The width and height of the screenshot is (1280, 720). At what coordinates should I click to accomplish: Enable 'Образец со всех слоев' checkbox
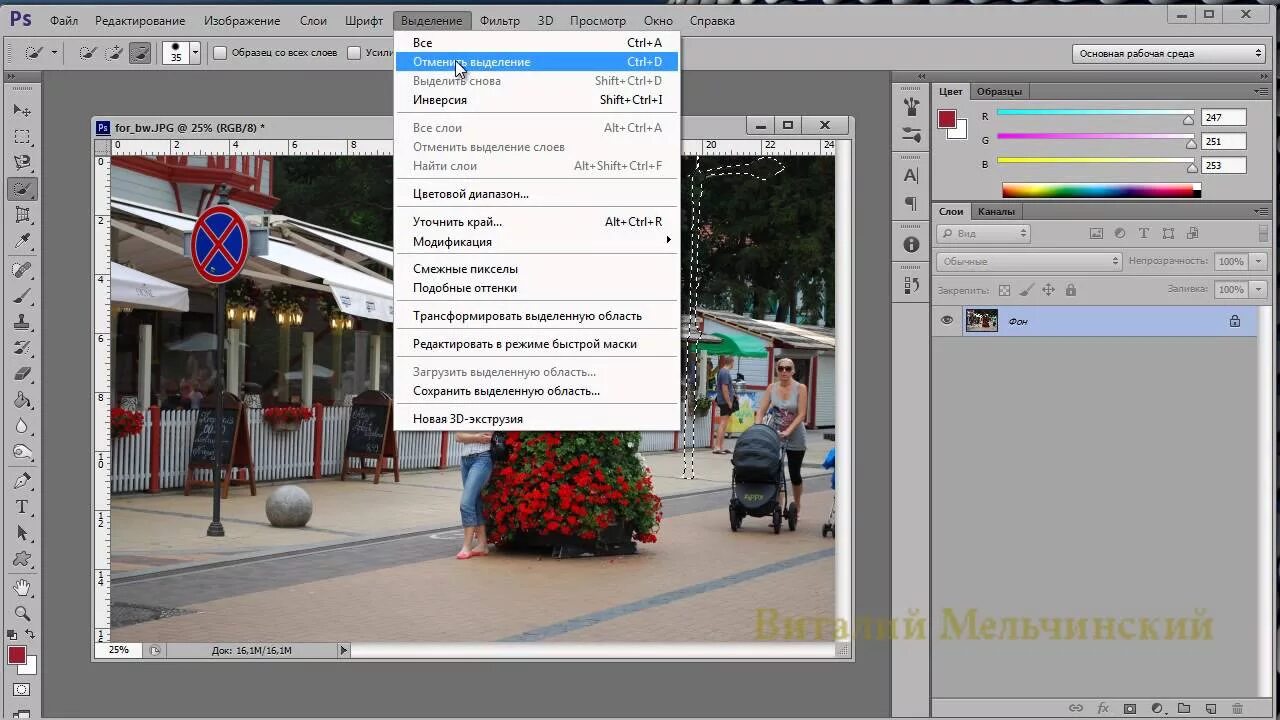(x=220, y=53)
